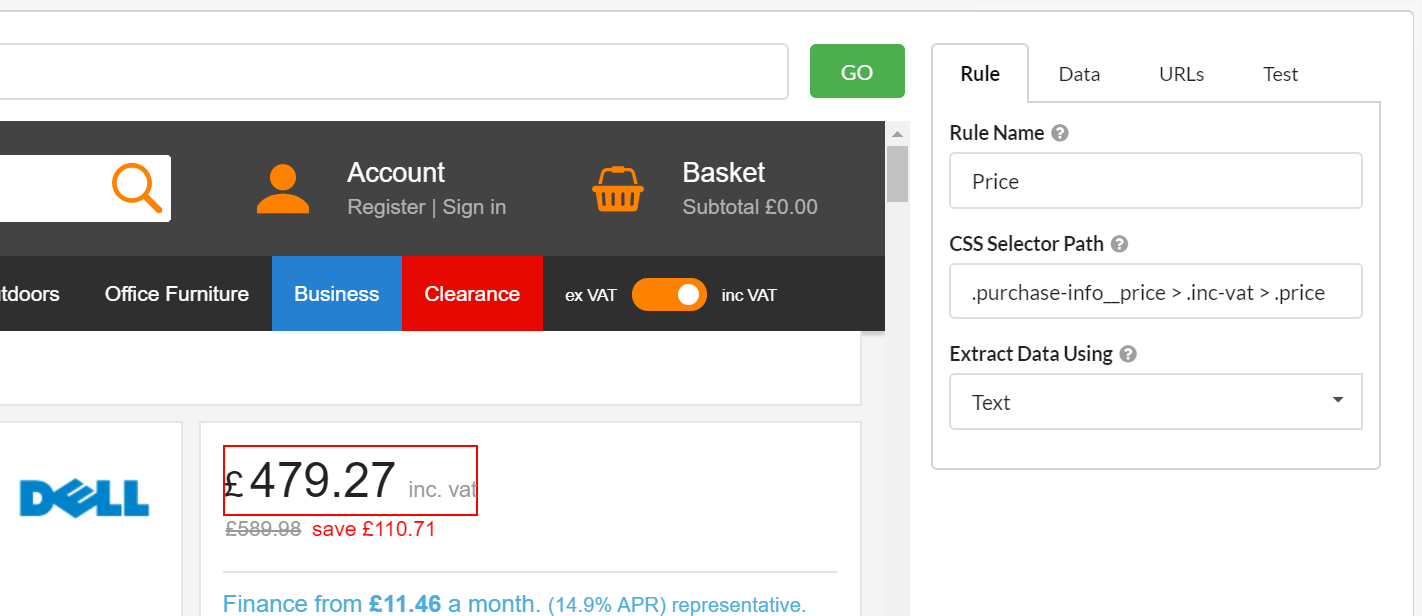Screen dimensions: 1422x616
Task: Switch to the Data tab
Action: (1079, 74)
